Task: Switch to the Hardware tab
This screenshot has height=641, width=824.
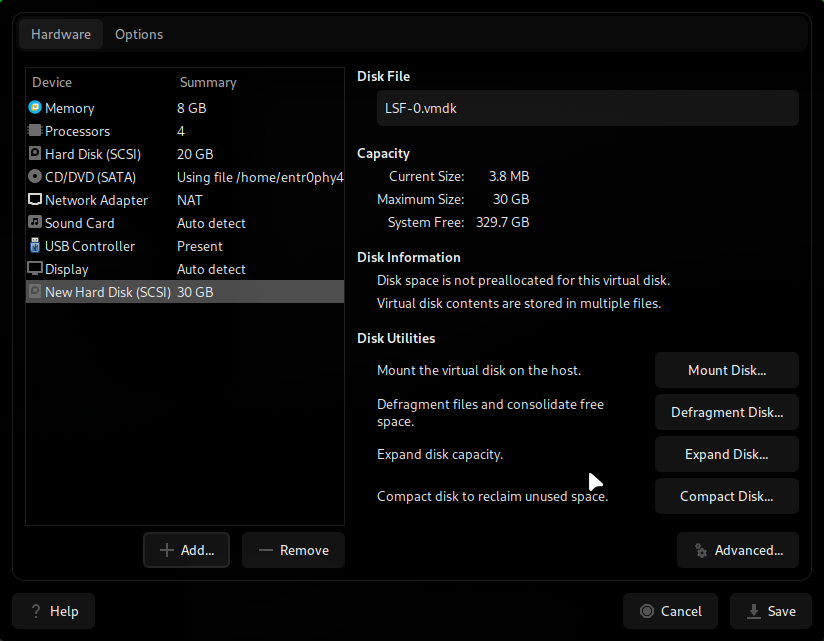Action: pos(60,34)
